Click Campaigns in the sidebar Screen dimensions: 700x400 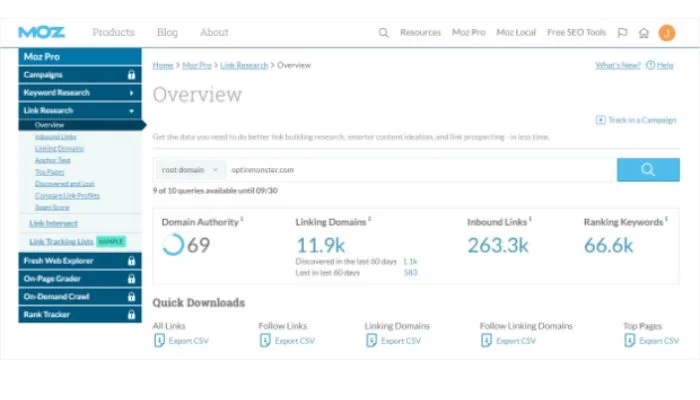(x=43, y=75)
